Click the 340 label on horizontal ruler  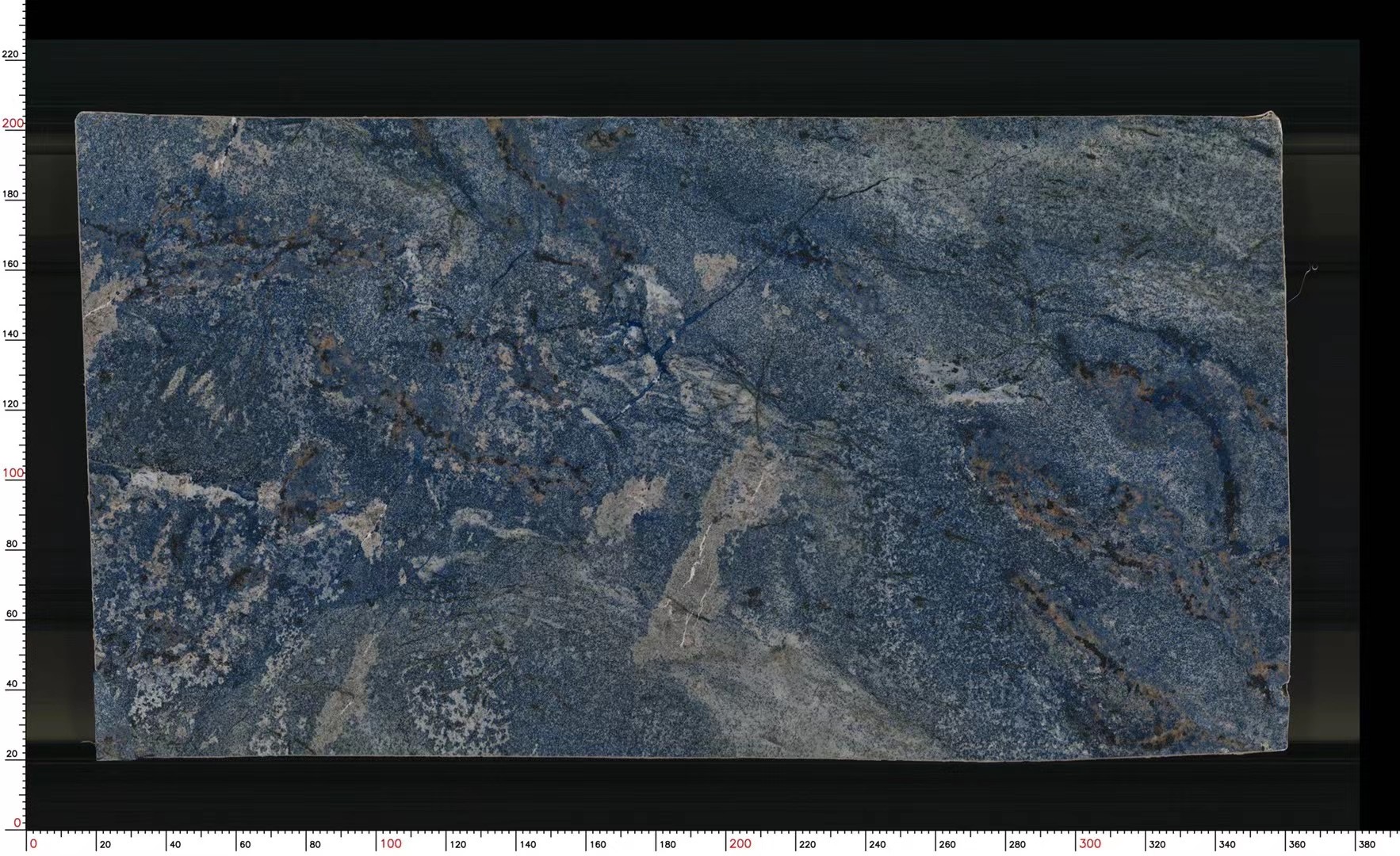(1227, 845)
